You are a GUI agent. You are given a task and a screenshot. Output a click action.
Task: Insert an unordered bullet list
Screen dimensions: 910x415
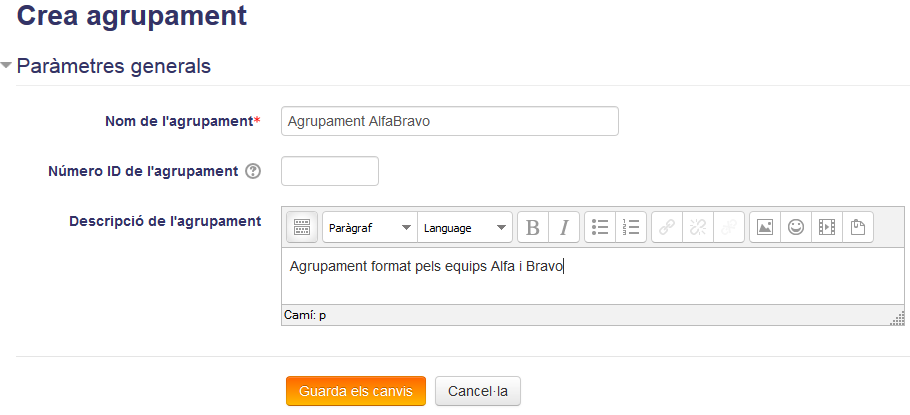pyautogui.click(x=600, y=227)
